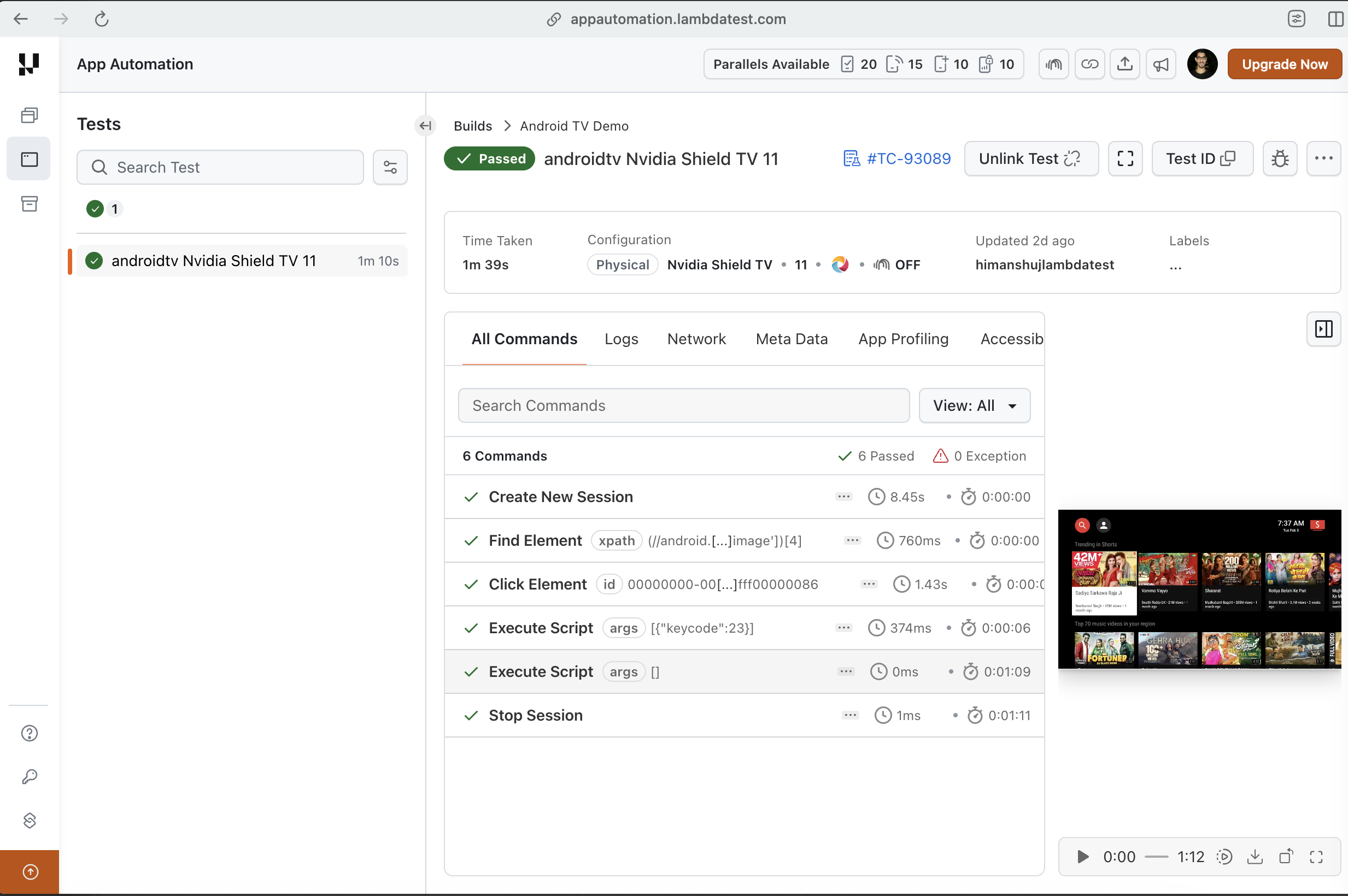Open the three-dots more options menu
The image size is (1348, 896).
(x=1323, y=158)
